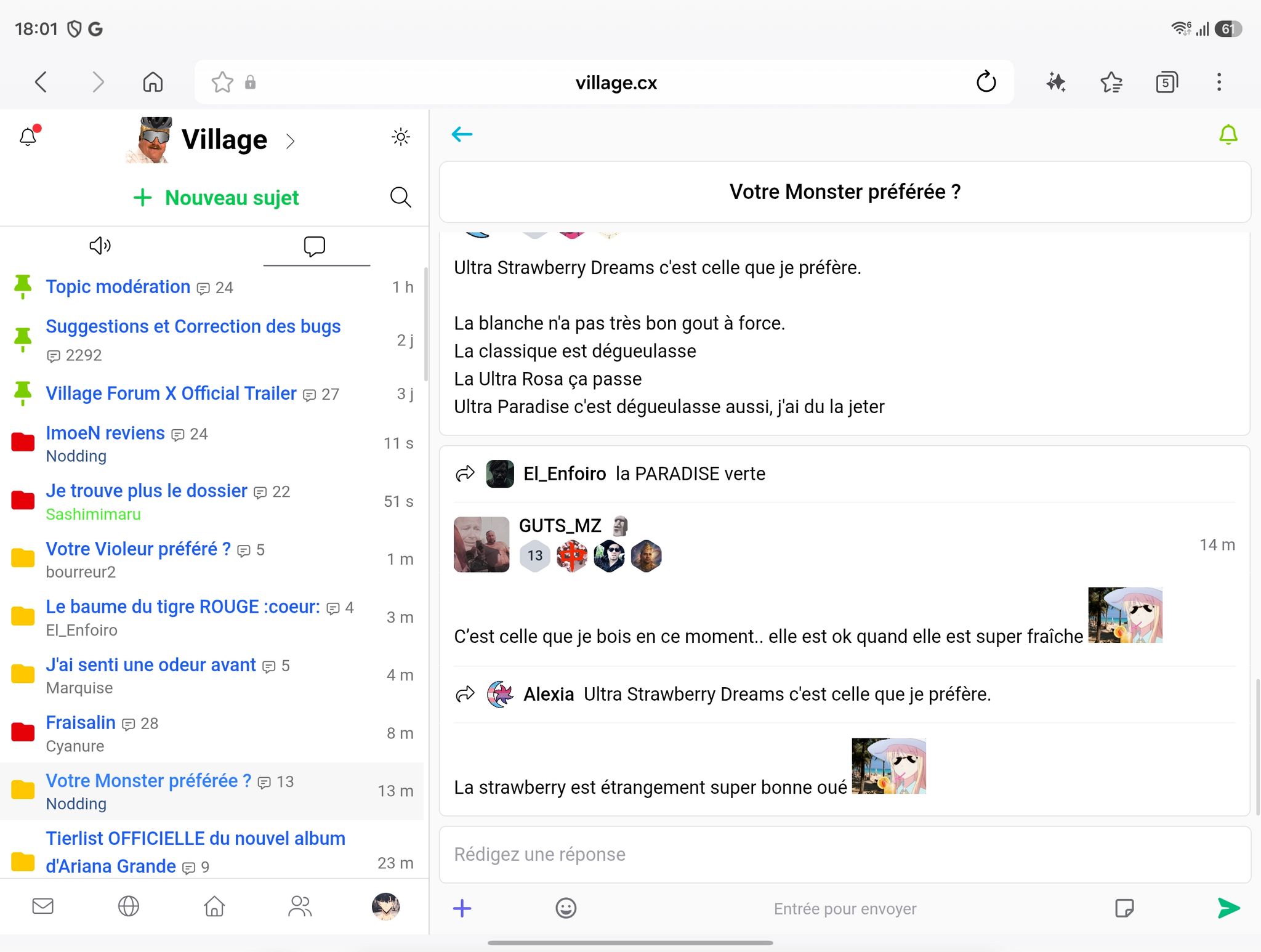Open emoji smiley picker
The image size is (1261, 952).
(x=566, y=908)
